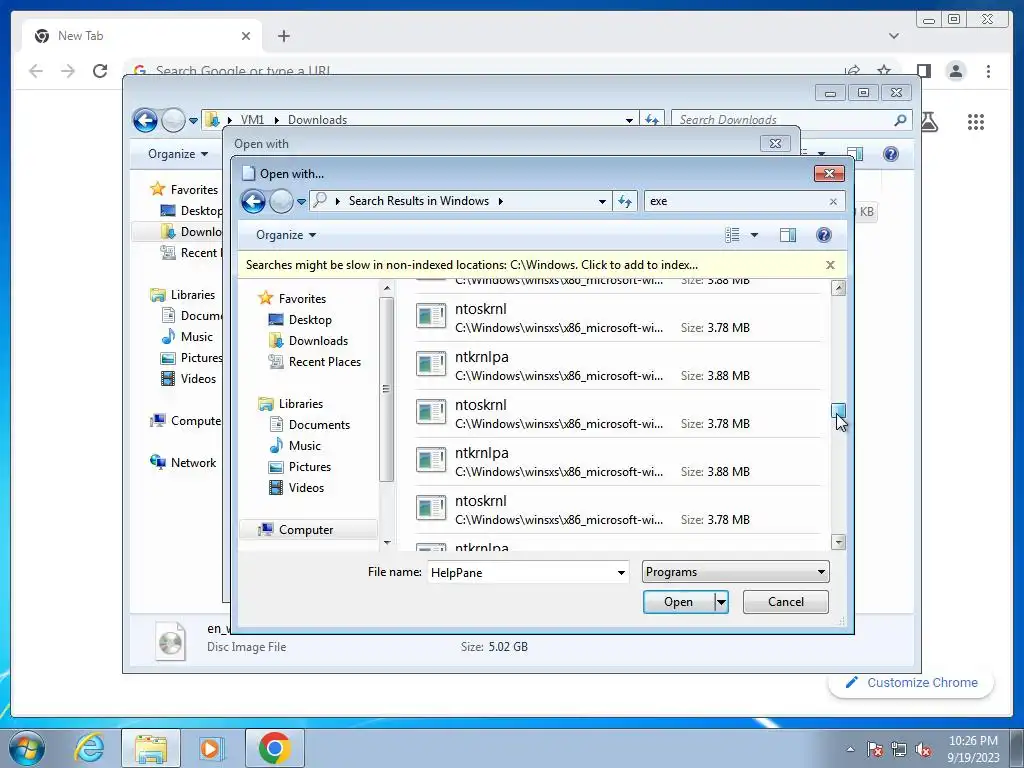Show hidden tray icons arrow

point(850,749)
